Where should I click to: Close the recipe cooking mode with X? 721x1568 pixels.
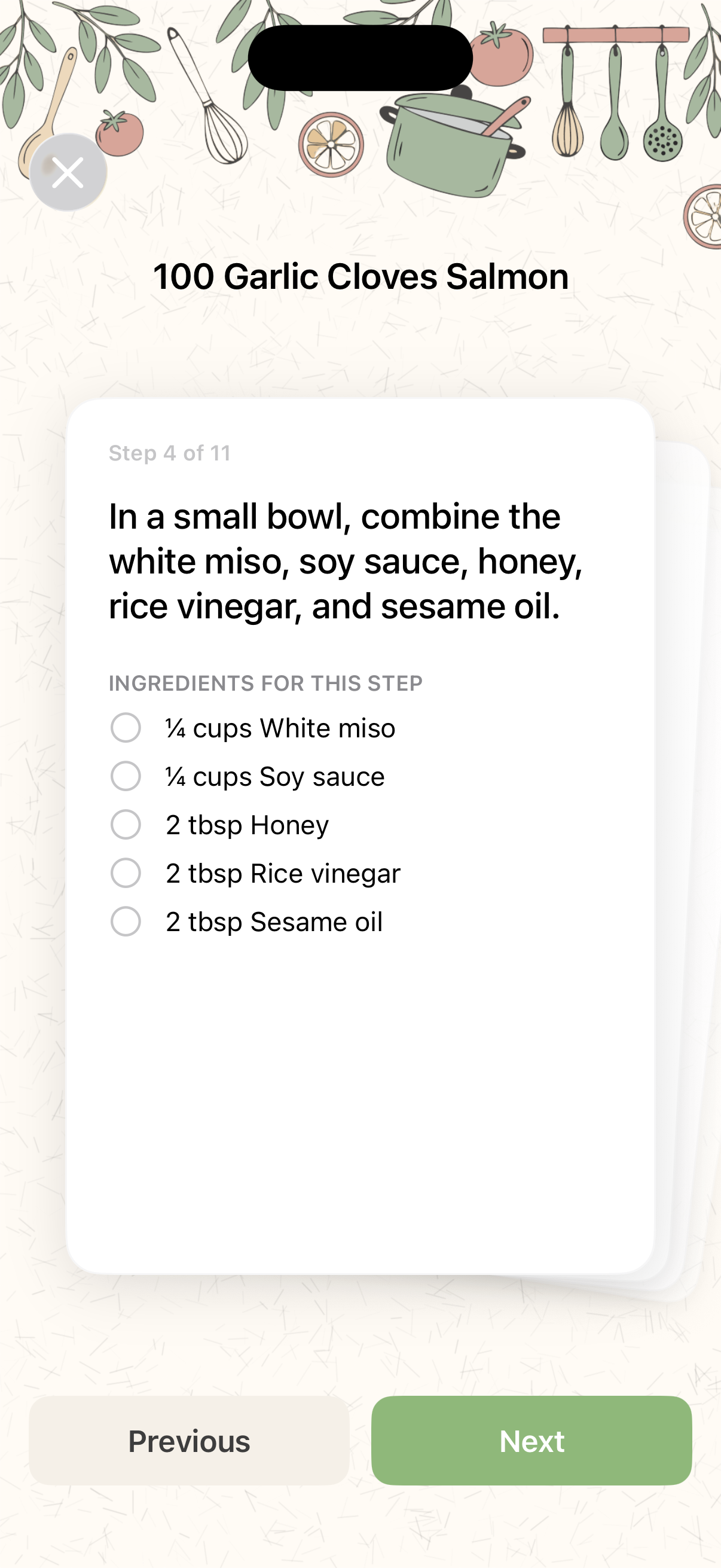(x=68, y=172)
